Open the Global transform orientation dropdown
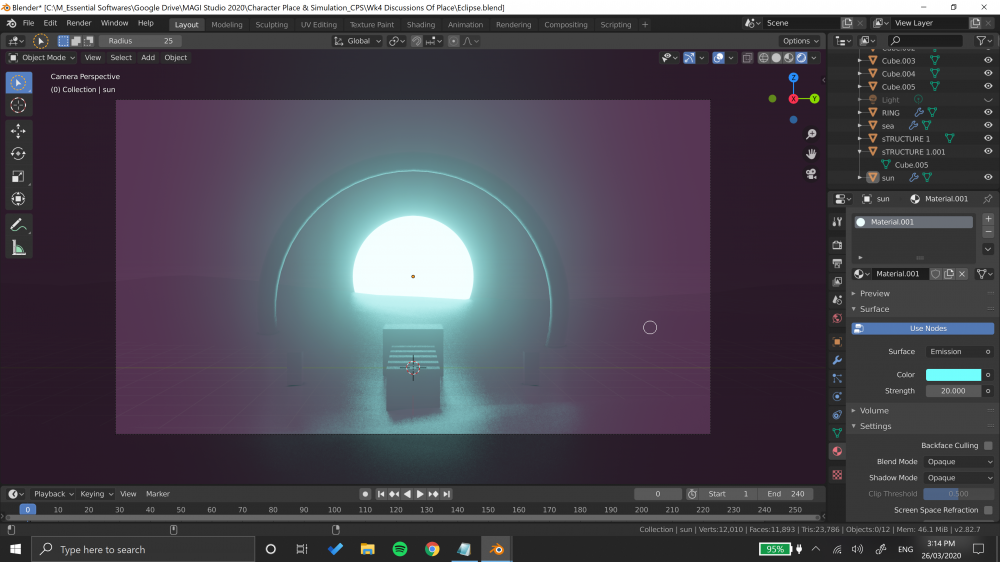 [357, 41]
